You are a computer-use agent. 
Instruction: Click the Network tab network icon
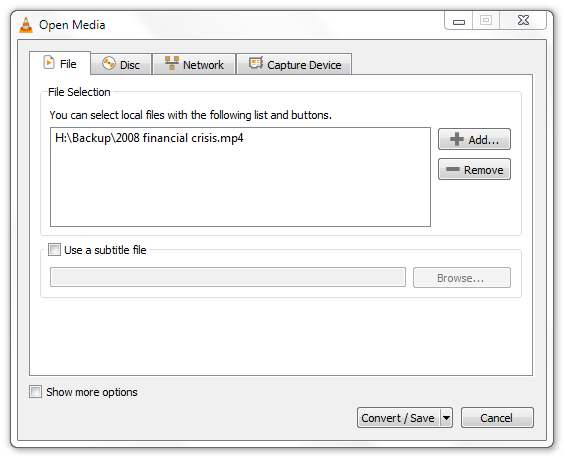click(x=172, y=63)
